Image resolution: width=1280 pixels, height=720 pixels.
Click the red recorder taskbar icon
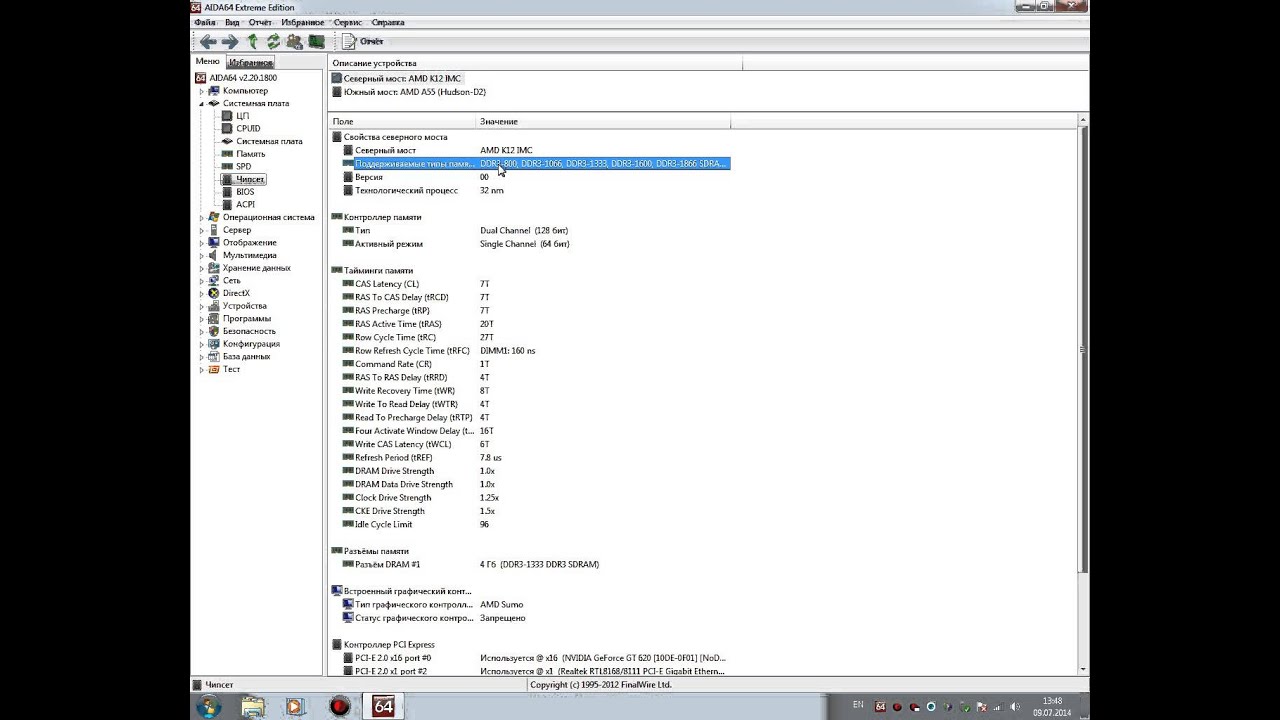(340, 706)
